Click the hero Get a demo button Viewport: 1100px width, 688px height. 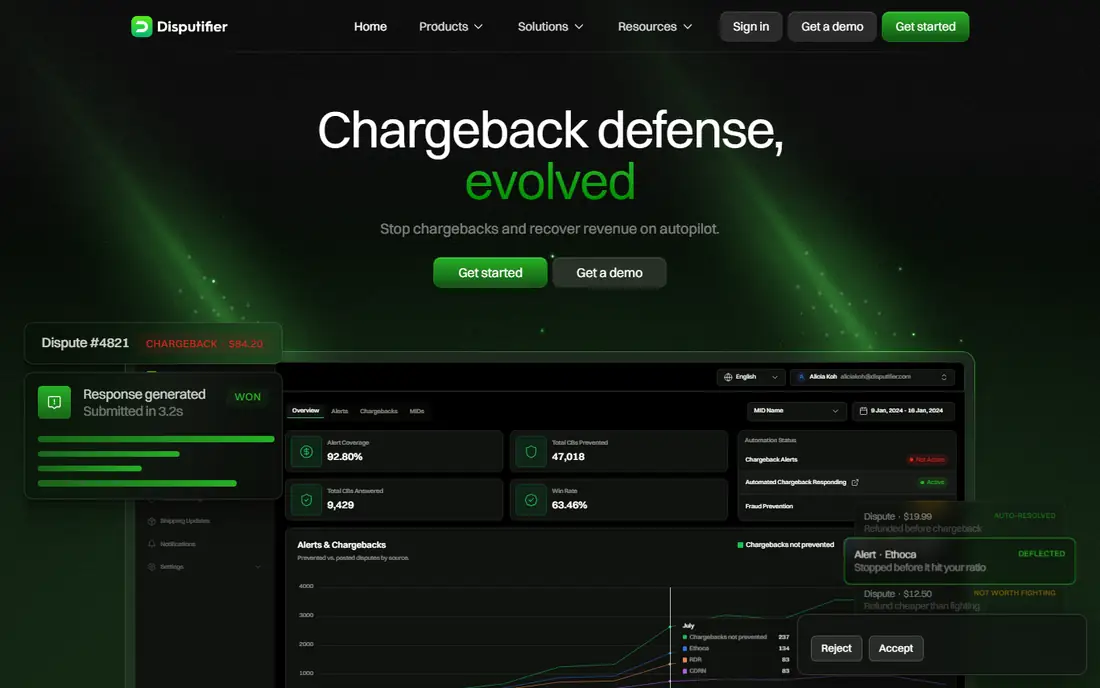click(610, 273)
